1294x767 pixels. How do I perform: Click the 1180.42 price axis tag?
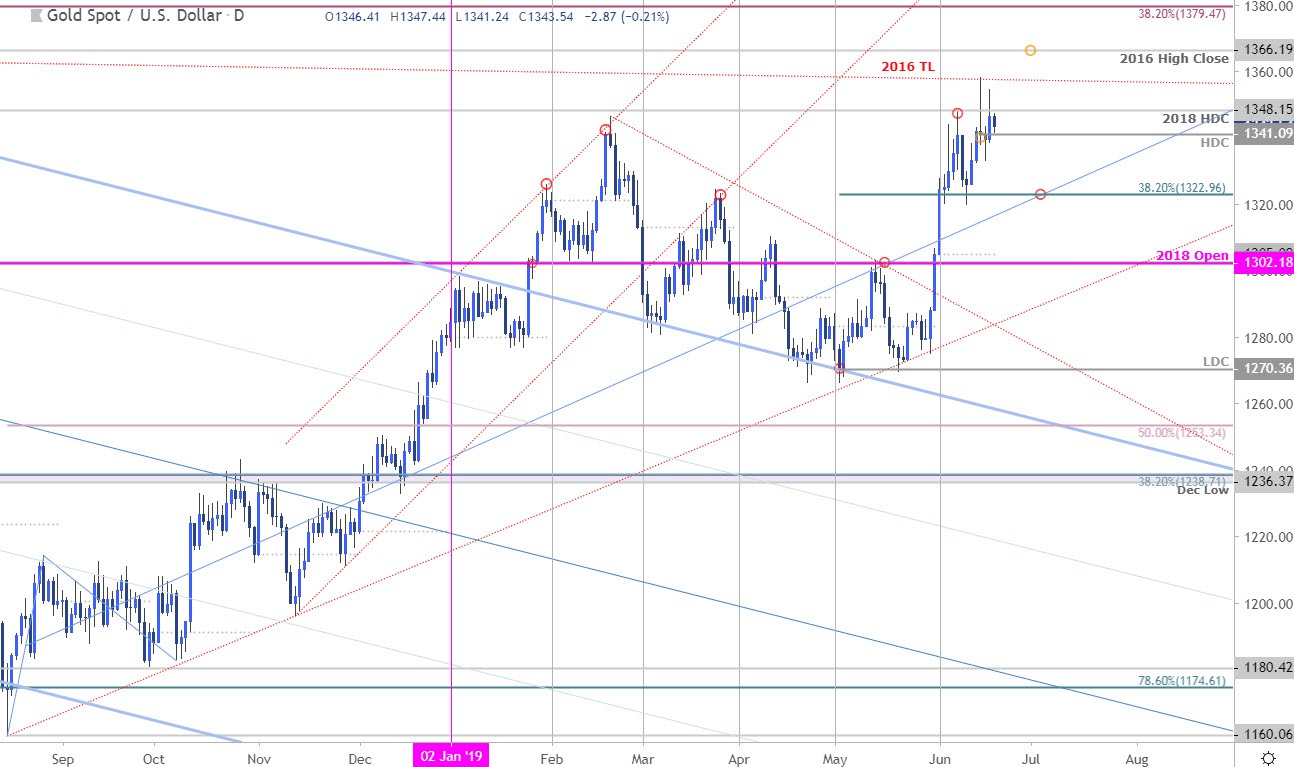click(1263, 667)
